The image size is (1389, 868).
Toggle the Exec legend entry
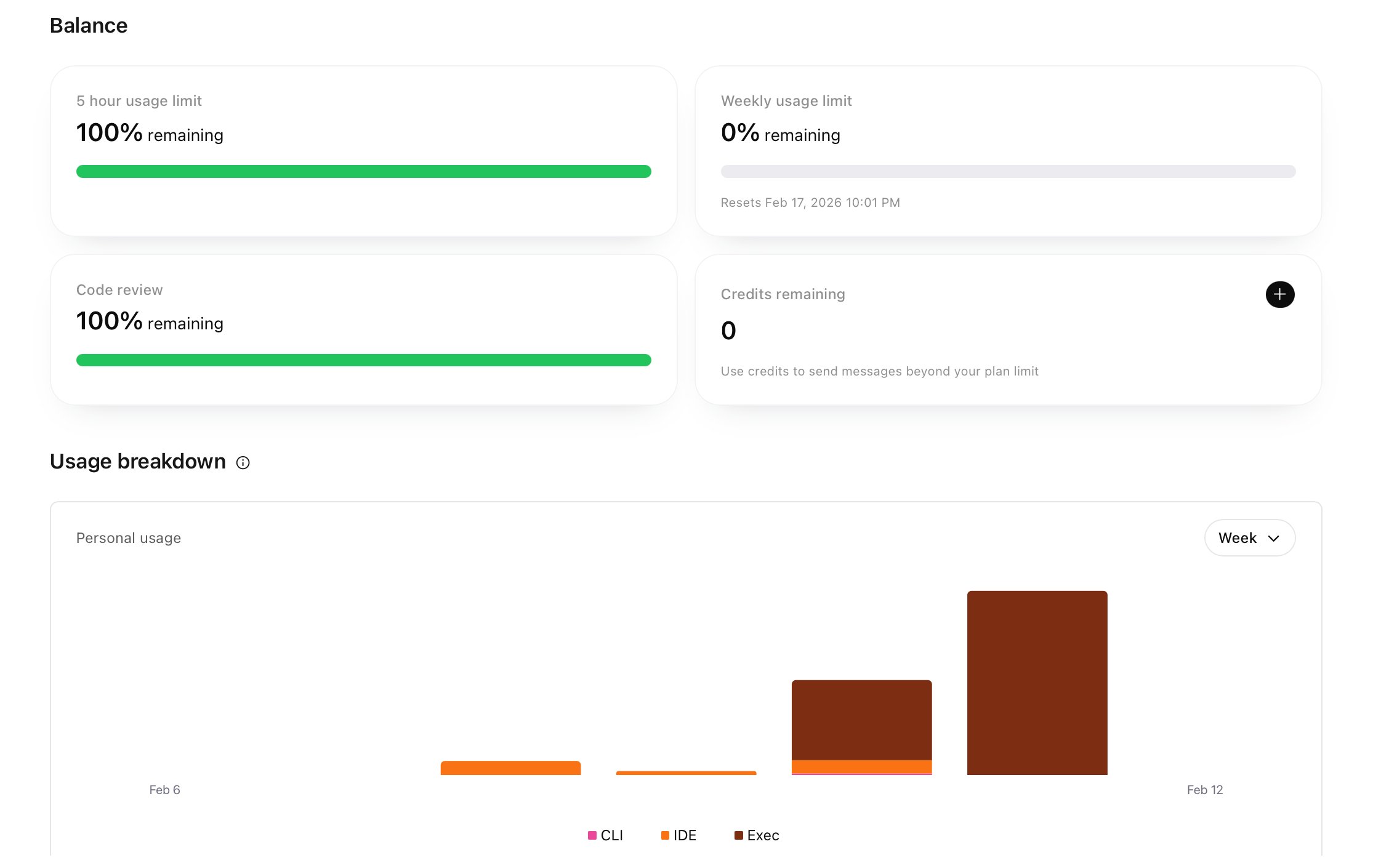(x=757, y=835)
